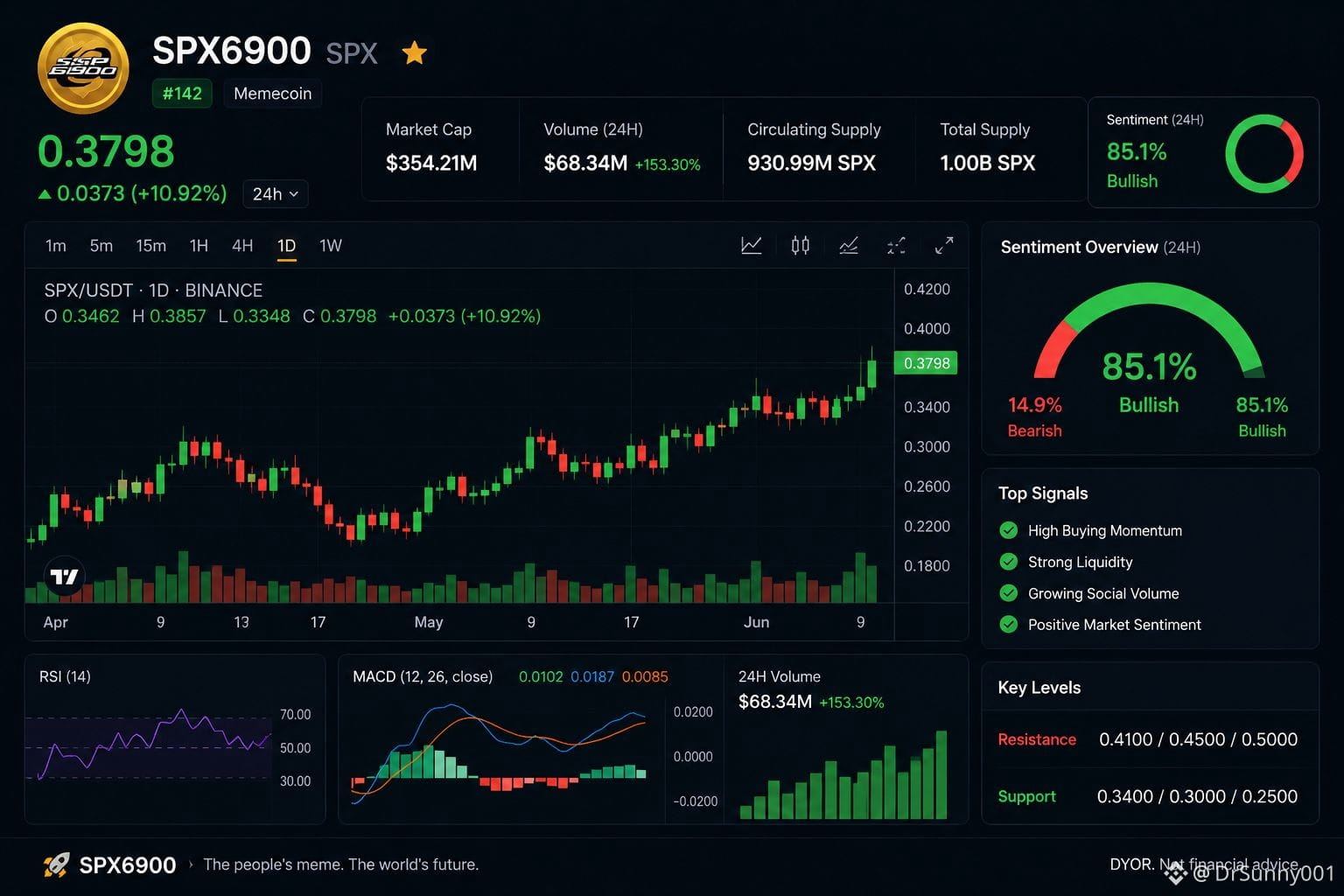Choose the 1W timeframe tab
1344x896 pixels.
tap(331, 246)
